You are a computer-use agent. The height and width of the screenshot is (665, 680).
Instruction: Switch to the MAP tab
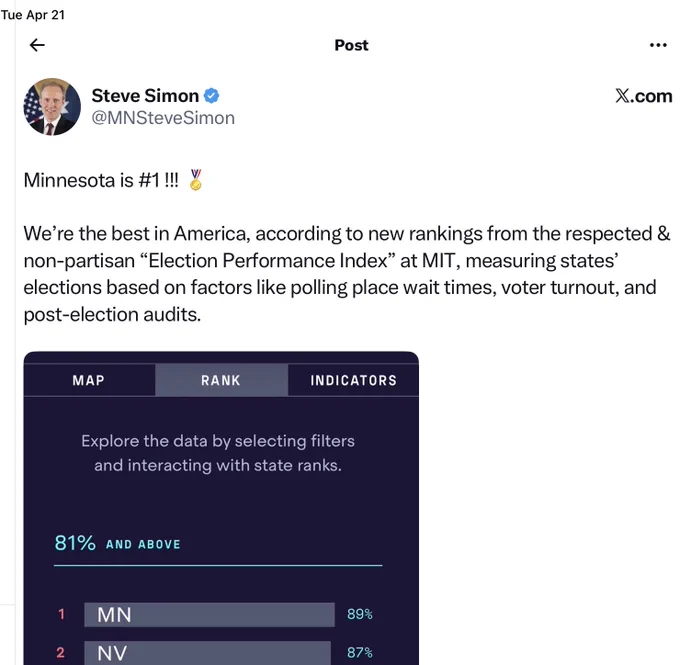[x=89, y=380]
